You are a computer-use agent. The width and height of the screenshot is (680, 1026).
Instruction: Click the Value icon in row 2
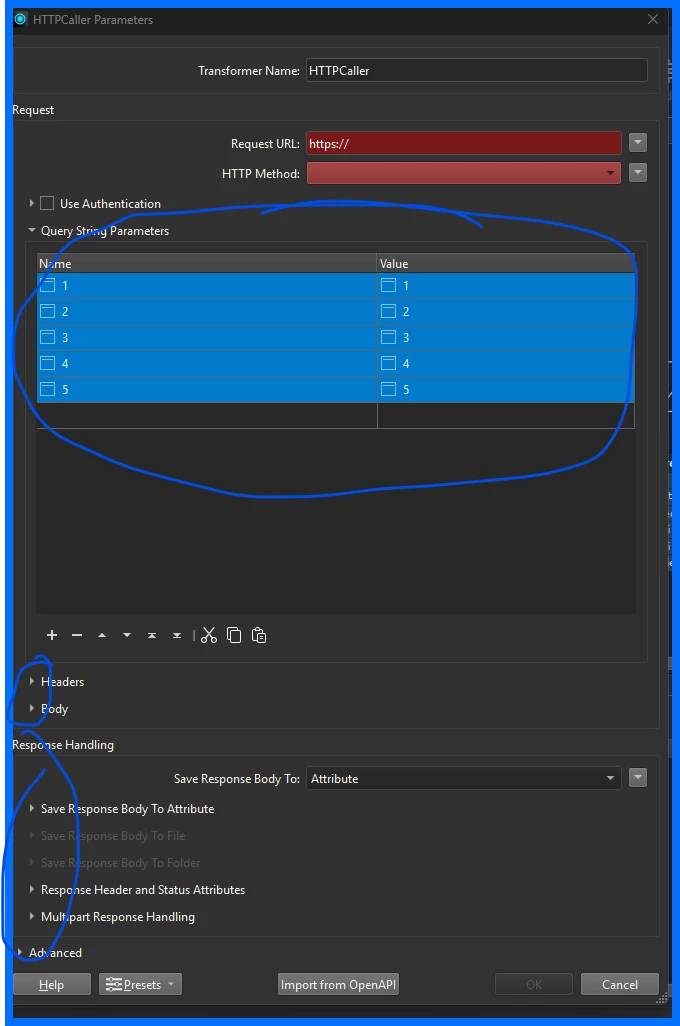388,311
